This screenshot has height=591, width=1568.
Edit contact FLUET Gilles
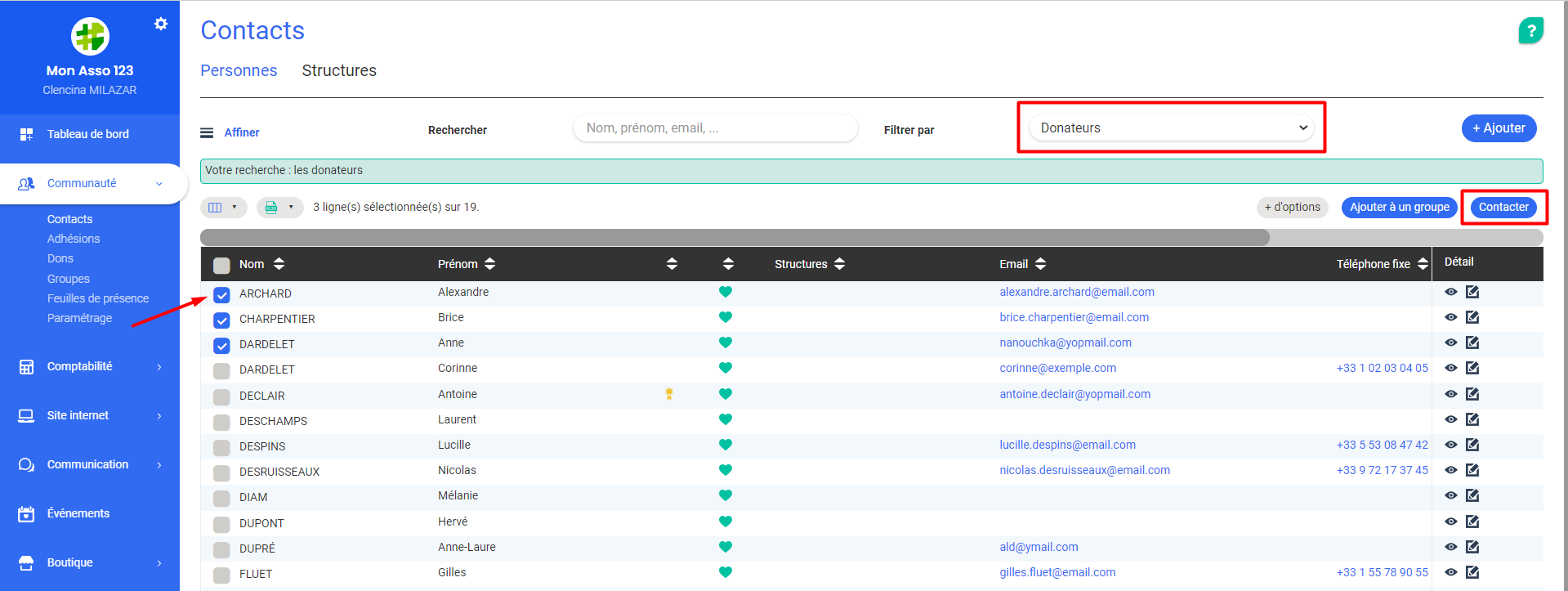tap(1472, 572)
